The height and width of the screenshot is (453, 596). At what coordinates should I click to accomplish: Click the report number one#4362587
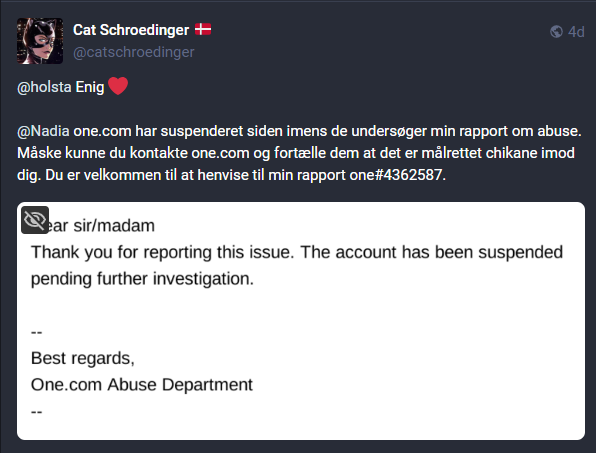pyautogui.click(x=398, y=175)
